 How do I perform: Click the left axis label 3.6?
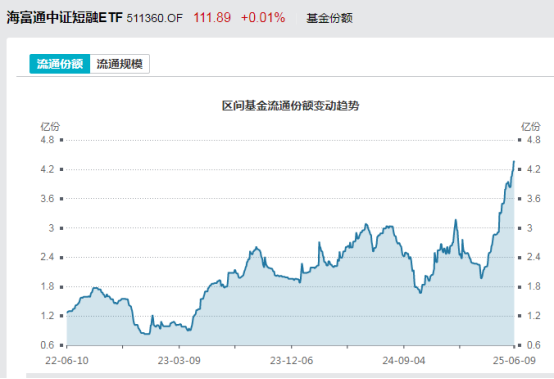point(47,199)
